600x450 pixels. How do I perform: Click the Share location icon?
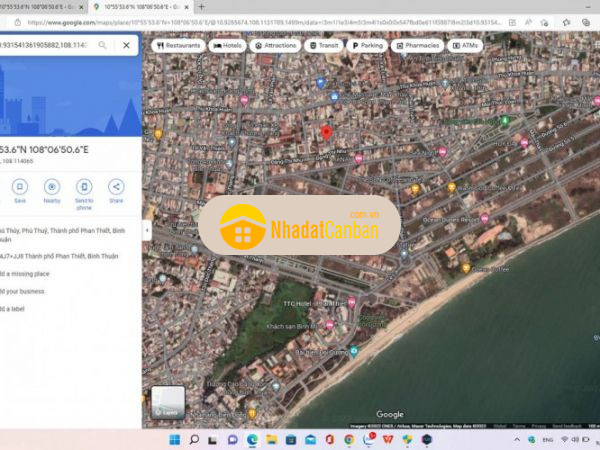tap(116, 187)
